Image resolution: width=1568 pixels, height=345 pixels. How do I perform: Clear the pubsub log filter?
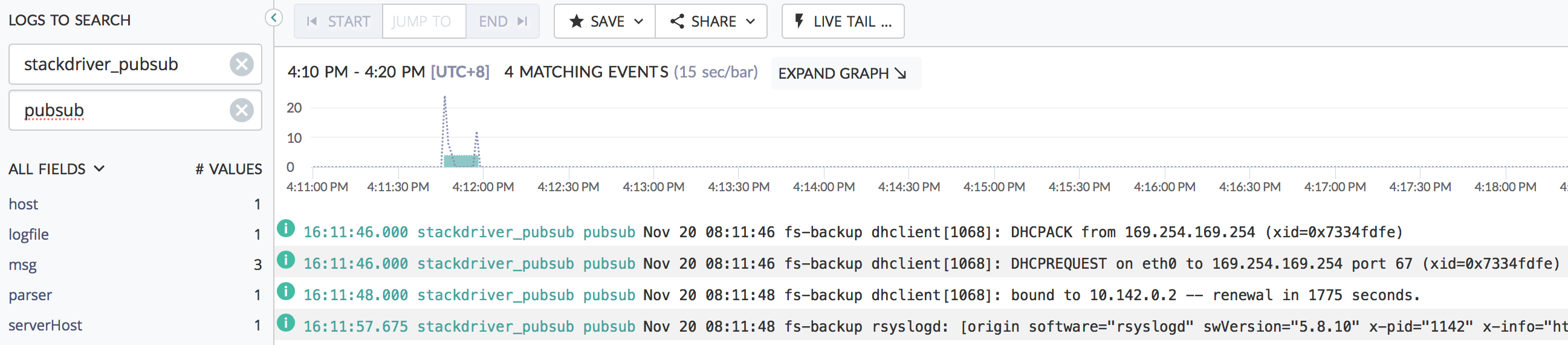[241, 110]
